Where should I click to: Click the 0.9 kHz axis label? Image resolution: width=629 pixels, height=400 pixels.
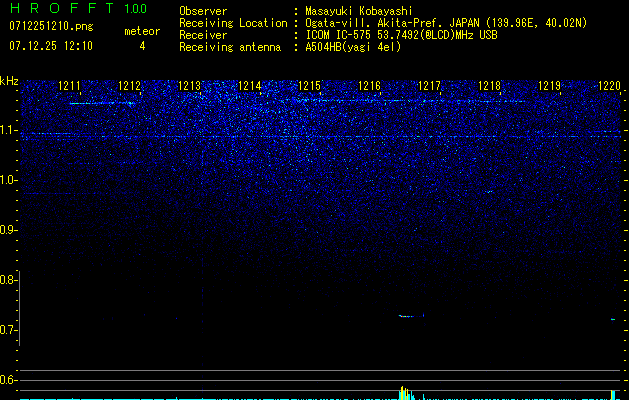(8, 230)
